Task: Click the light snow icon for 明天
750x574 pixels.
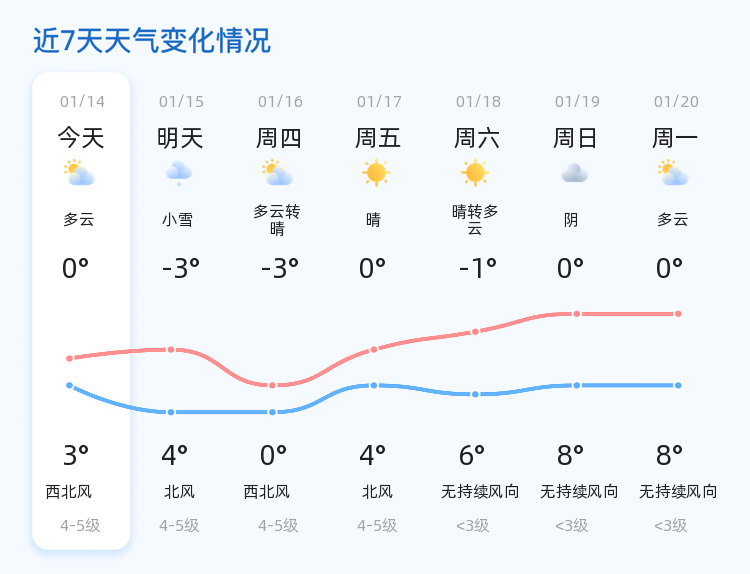Action: click(x=179, y=173)
